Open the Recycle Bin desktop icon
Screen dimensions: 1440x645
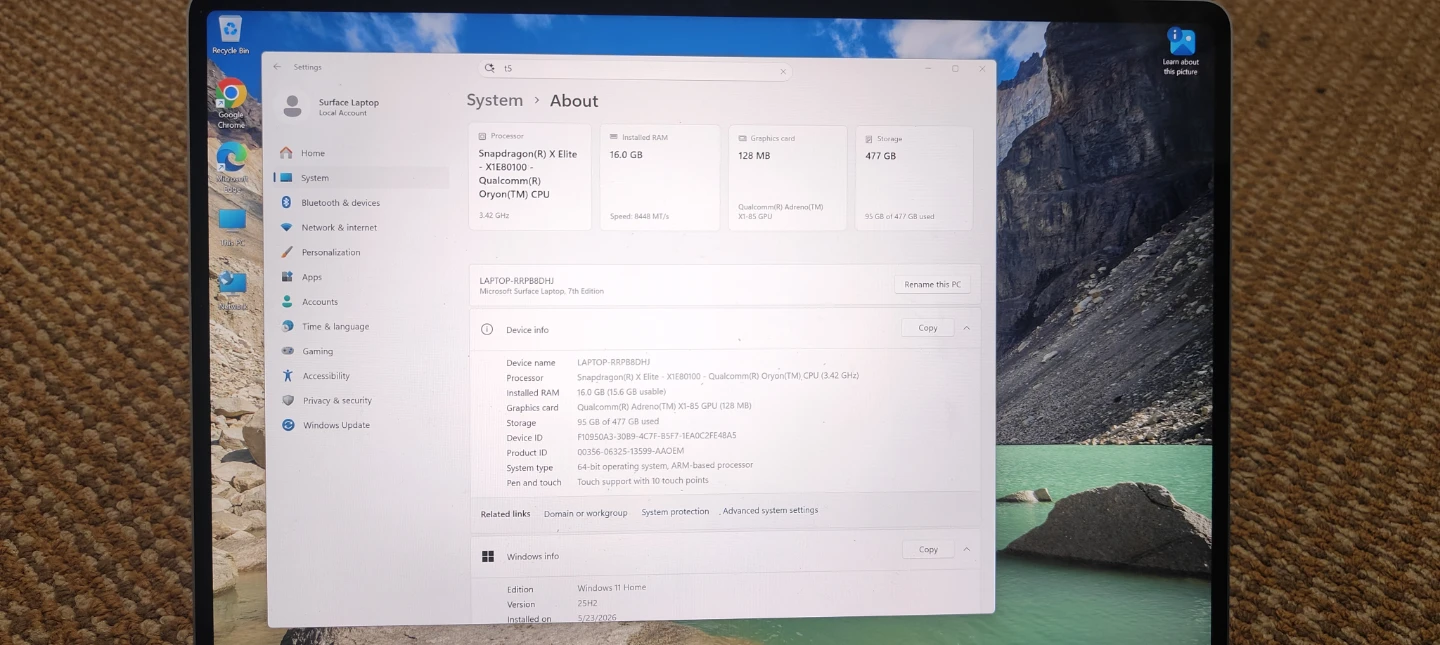230,34
